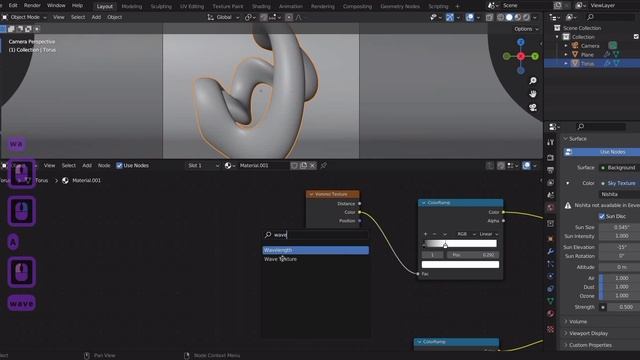
Task: Expand the Volume panel
Action: pos(578,322)
